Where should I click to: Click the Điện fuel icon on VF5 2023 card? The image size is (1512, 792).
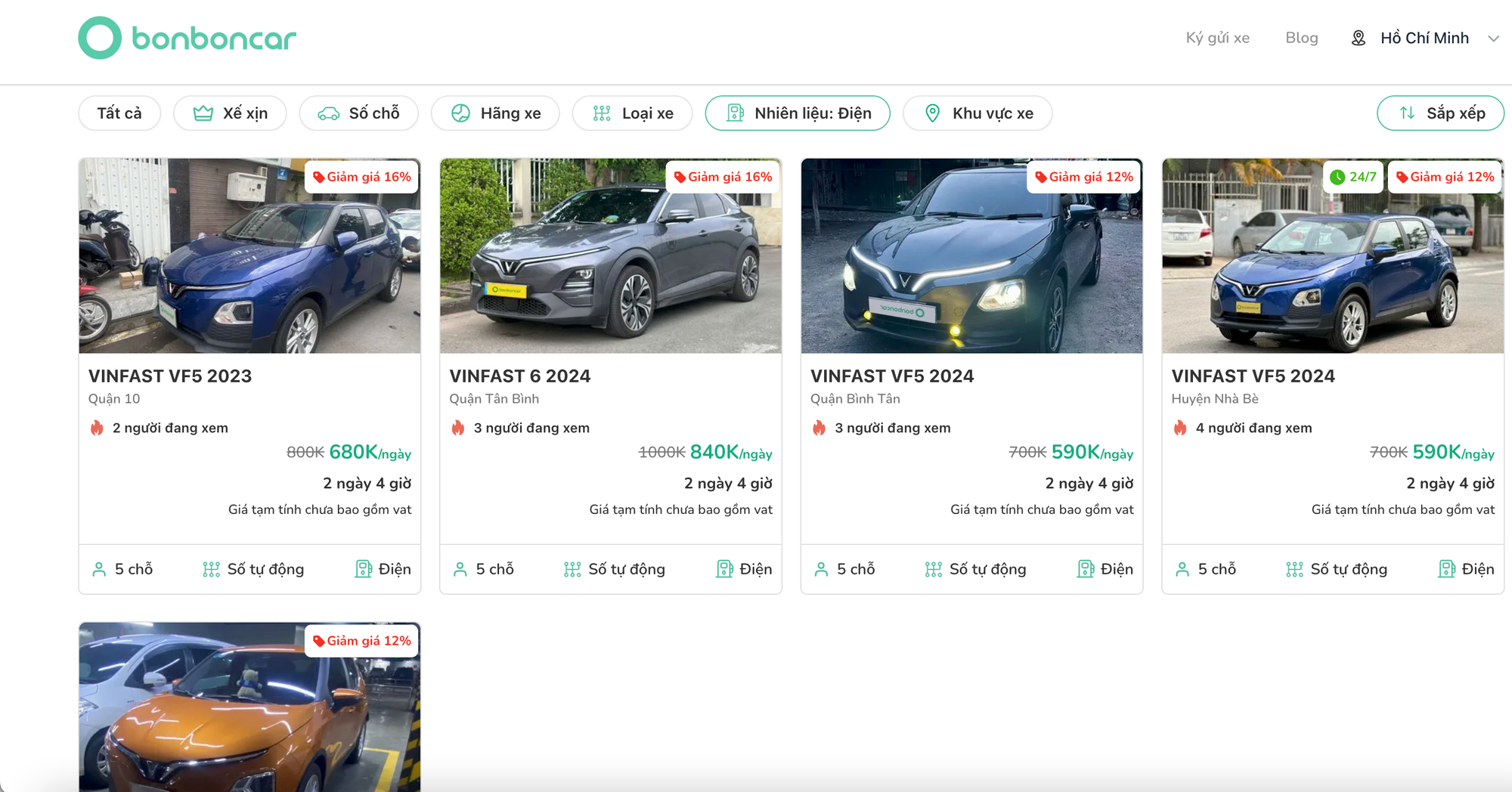[364, 569]
